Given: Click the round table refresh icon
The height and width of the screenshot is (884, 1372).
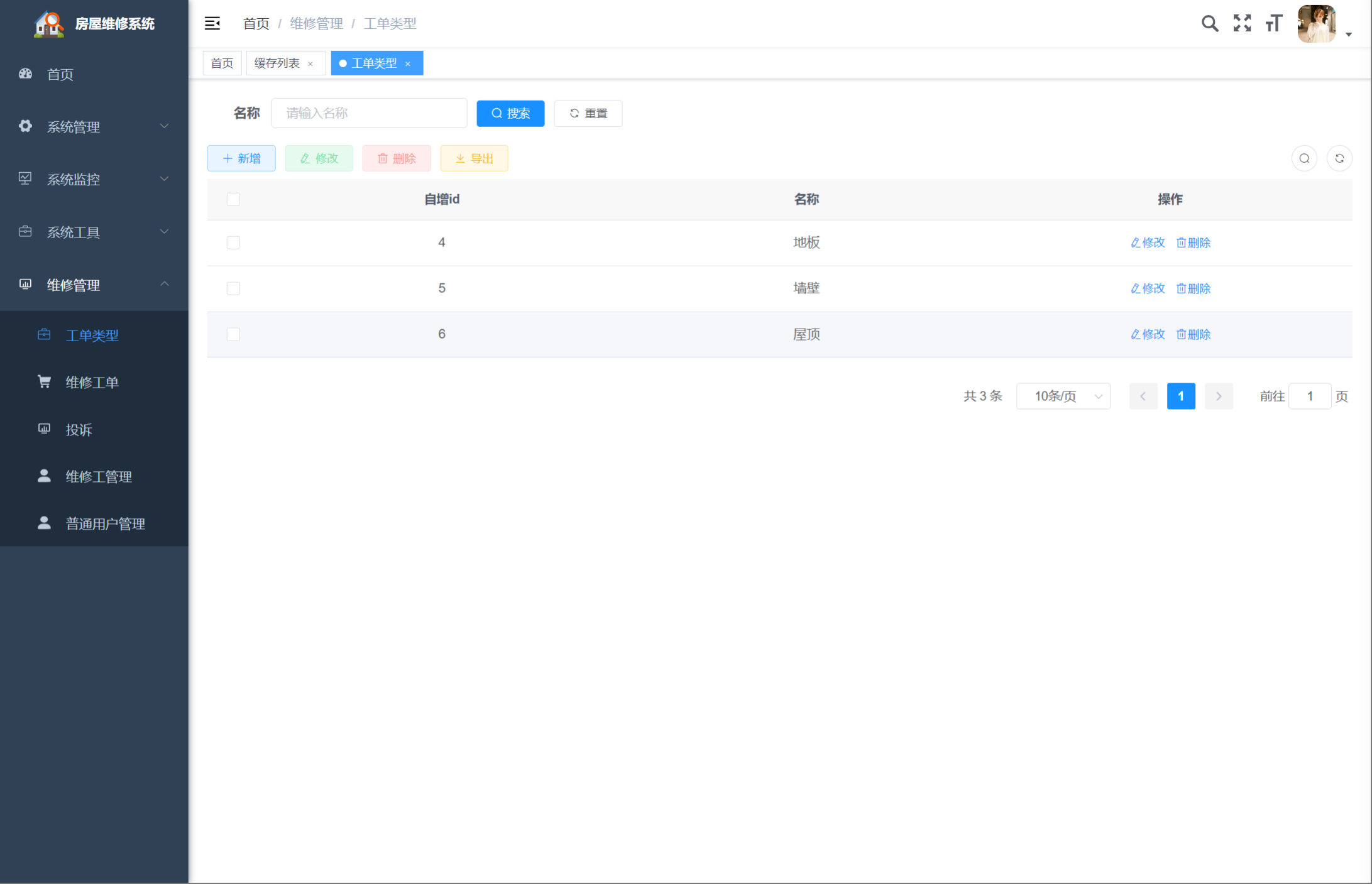Looking at the screenshot, I should [x=1339, y=158].
